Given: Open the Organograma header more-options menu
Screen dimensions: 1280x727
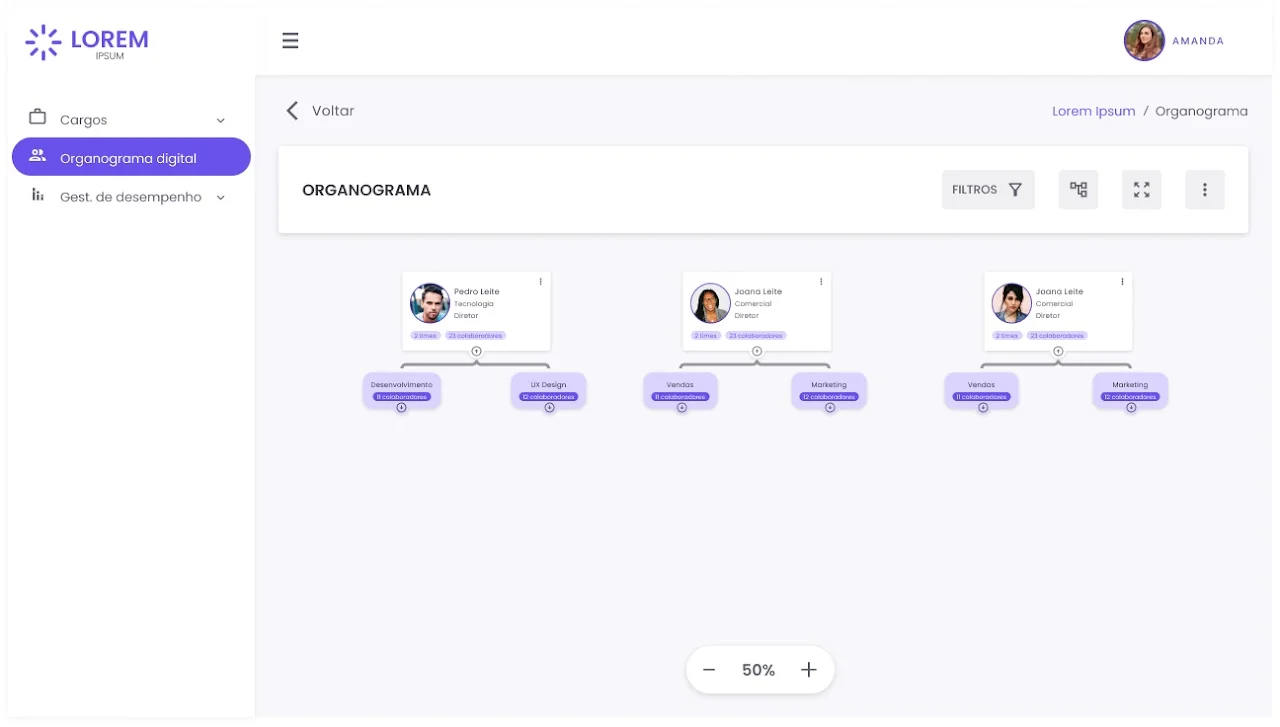Looking at the screenshot, I should [1205, 189].
